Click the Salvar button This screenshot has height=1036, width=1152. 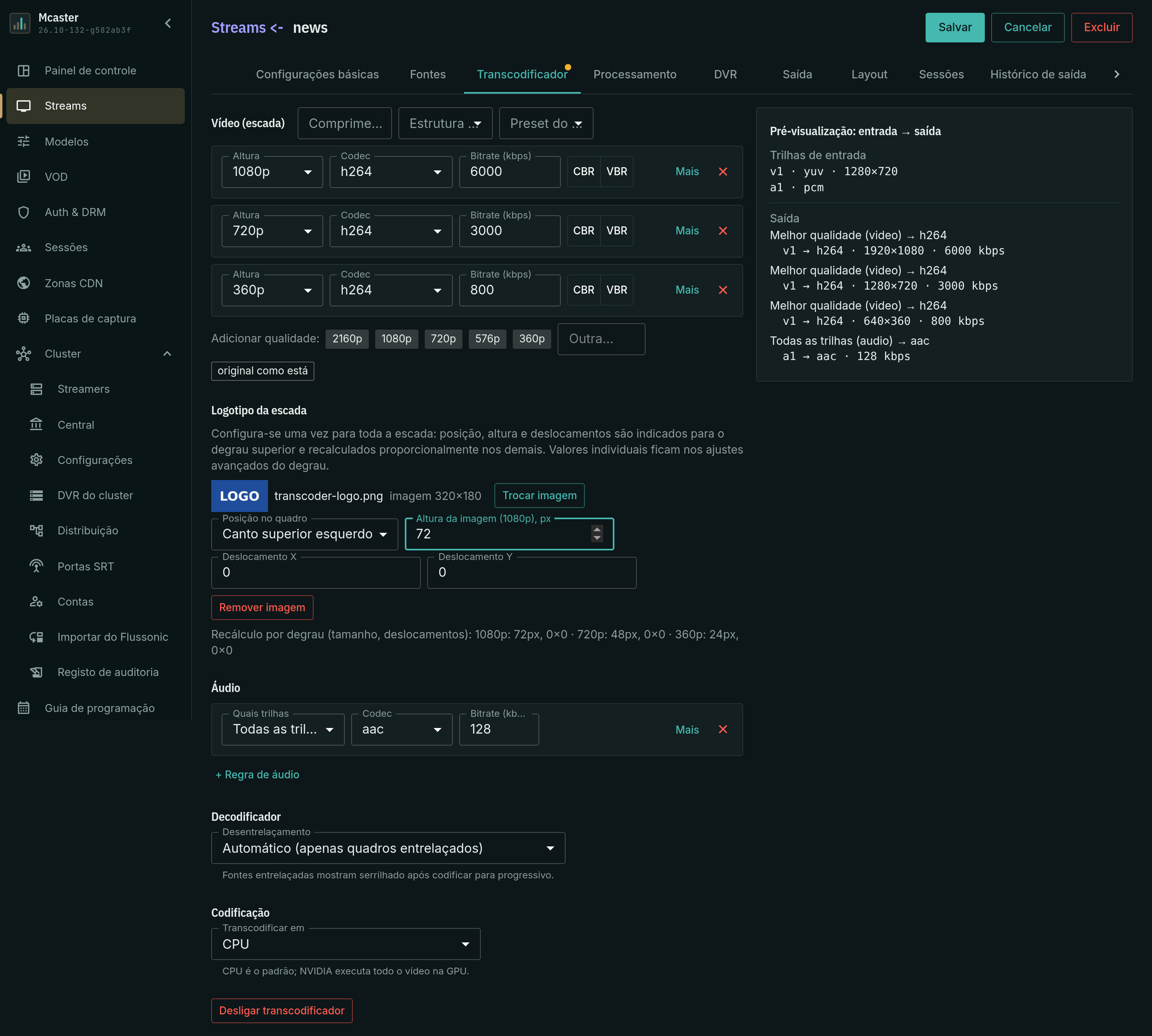954,27
